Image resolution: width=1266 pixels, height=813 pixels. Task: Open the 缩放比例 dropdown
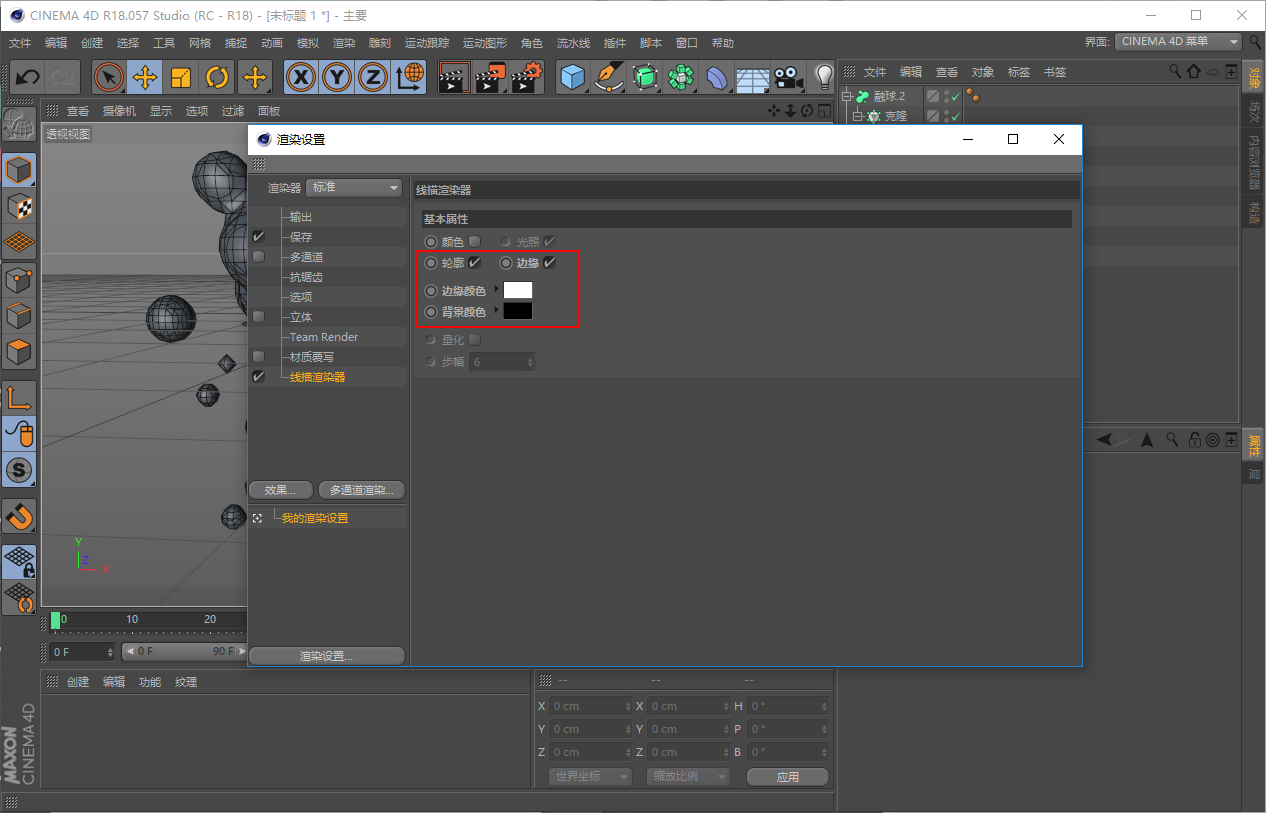coord(688,777)
